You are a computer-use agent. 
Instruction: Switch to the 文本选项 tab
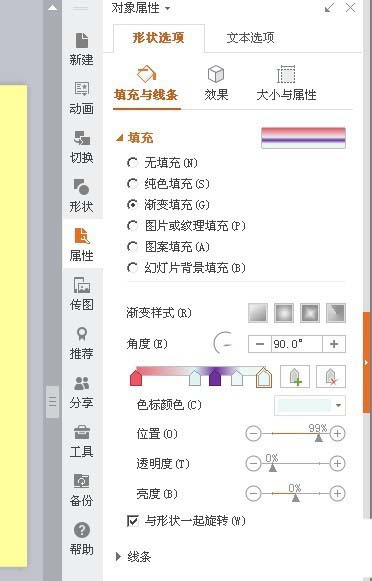tap(250, 38)
